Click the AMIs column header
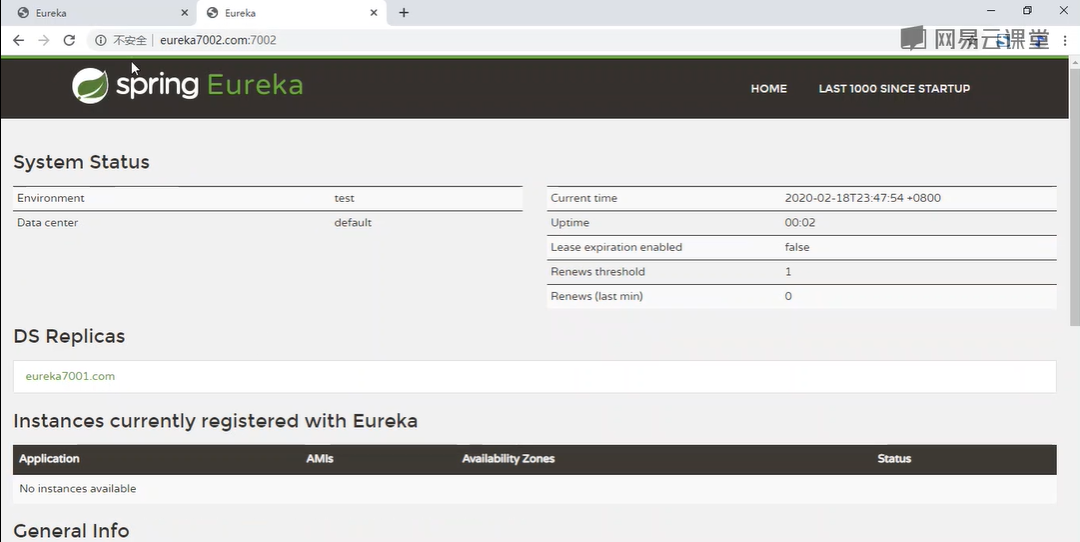The image size is (1080, 542). tap(320, 459)
